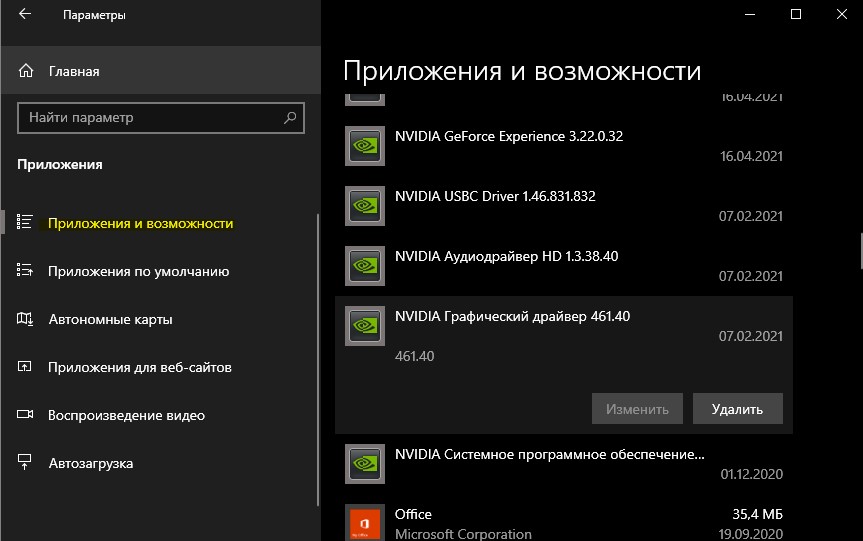Click the grey 461.40 version line
Viewport: 863px width, 541px height.
(414, 356)
